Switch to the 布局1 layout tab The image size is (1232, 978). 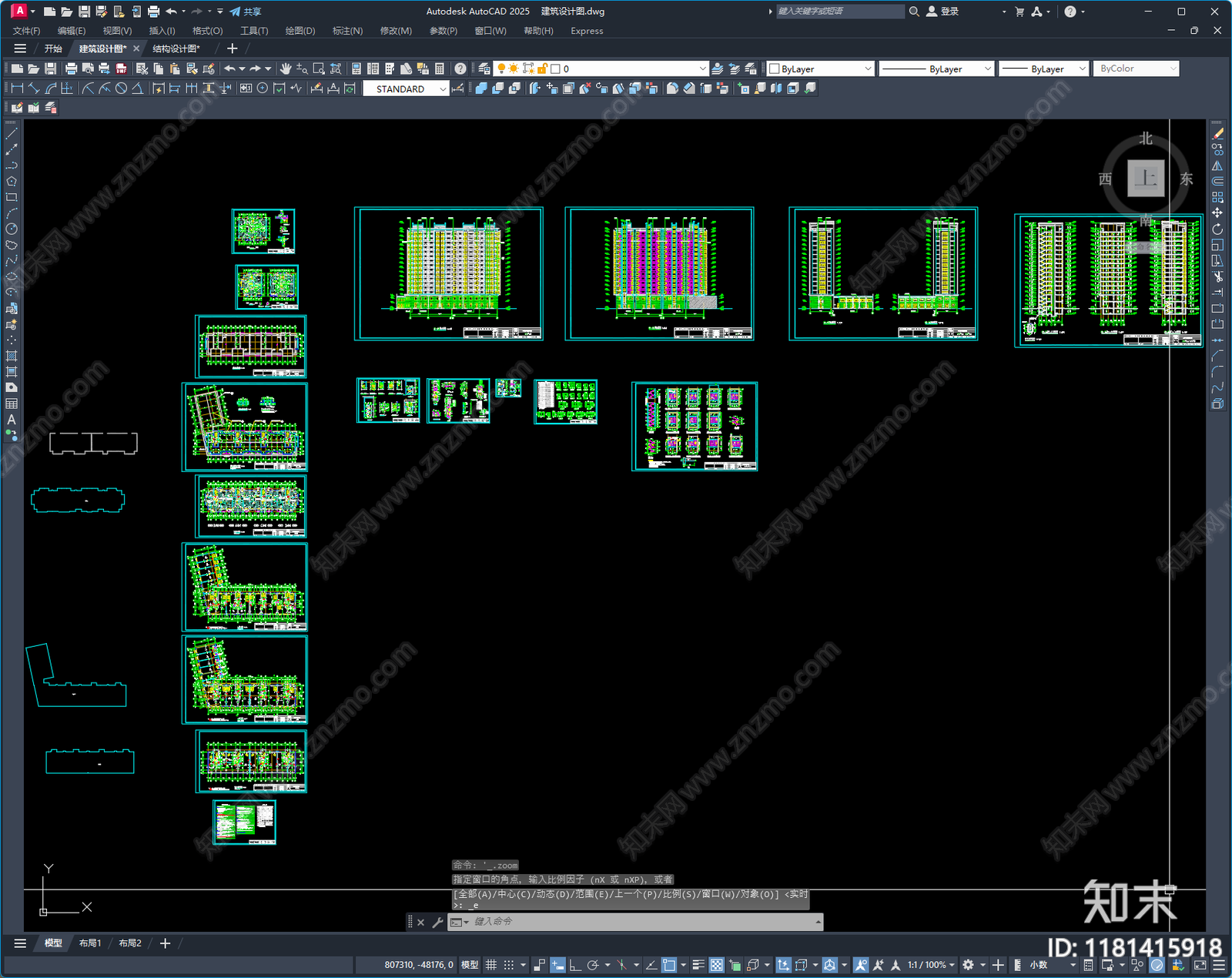click(x=90, y=943)
